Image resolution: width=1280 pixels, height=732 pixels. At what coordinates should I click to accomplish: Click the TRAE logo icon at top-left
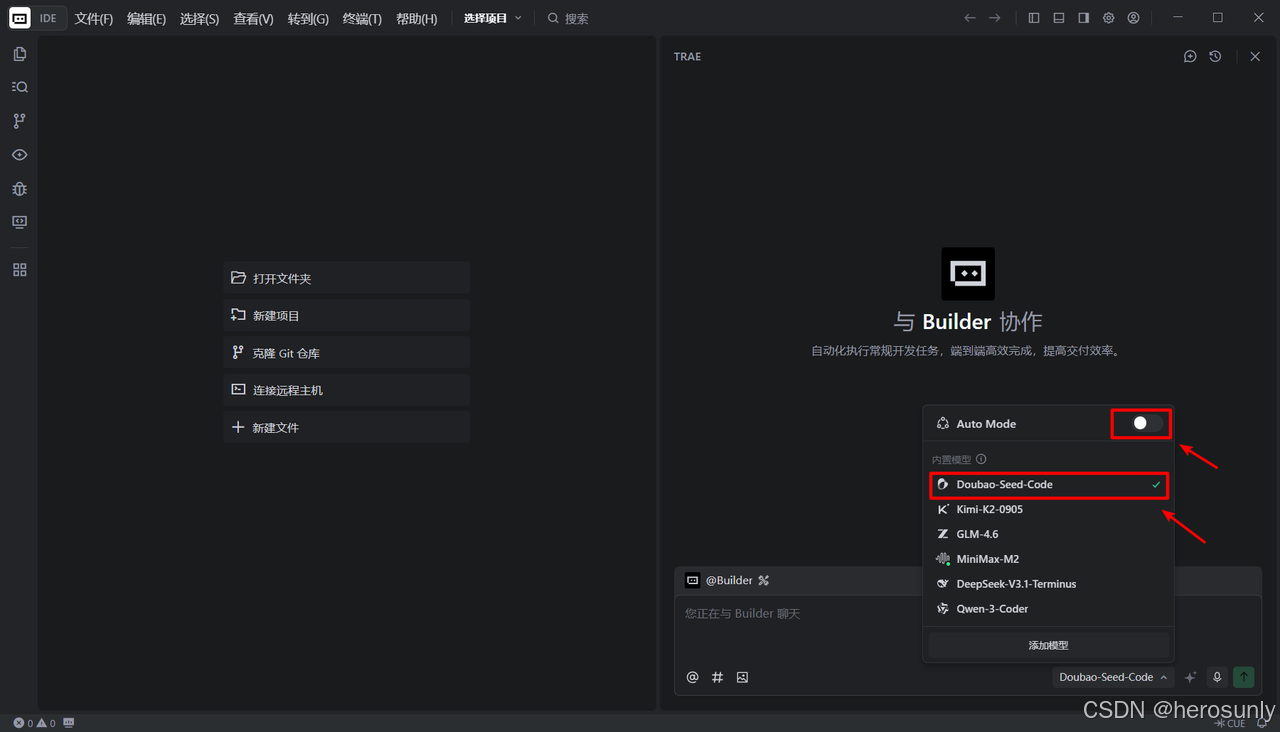point(19,18)
